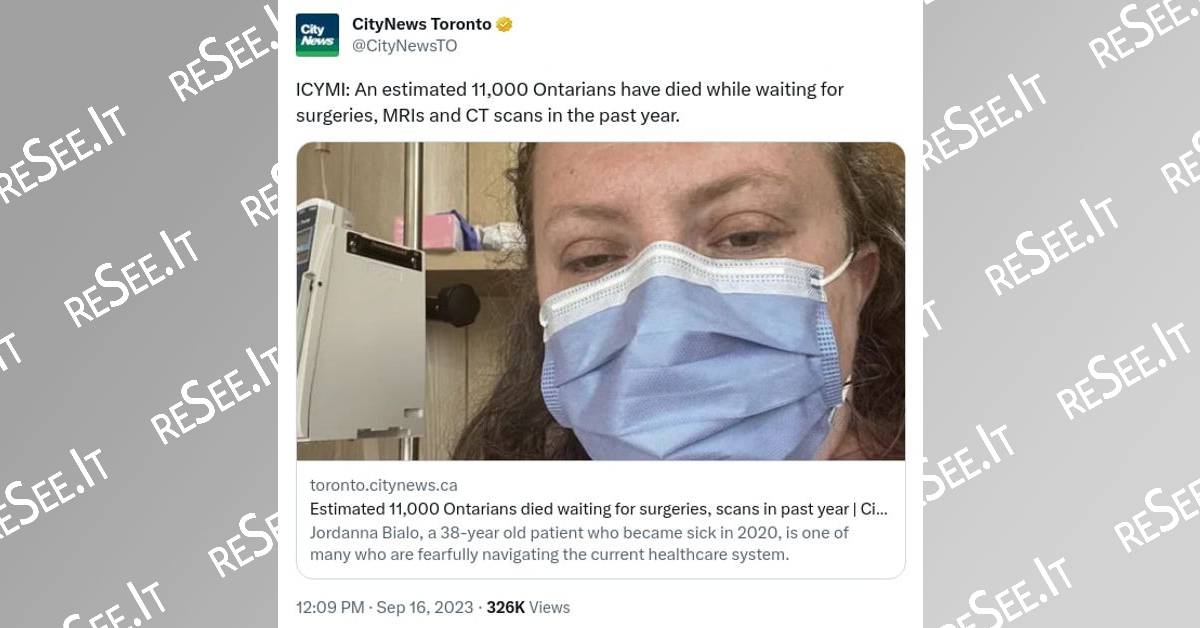The width and height of the screenshot is (1200, 628).
Task: Click the 326K view count number
Action: pos(507,607)
